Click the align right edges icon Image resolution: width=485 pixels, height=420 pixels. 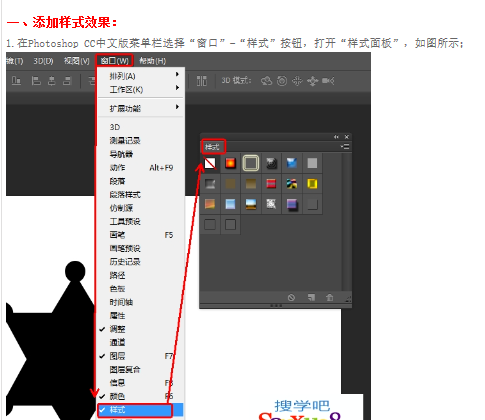pos(67,81)
